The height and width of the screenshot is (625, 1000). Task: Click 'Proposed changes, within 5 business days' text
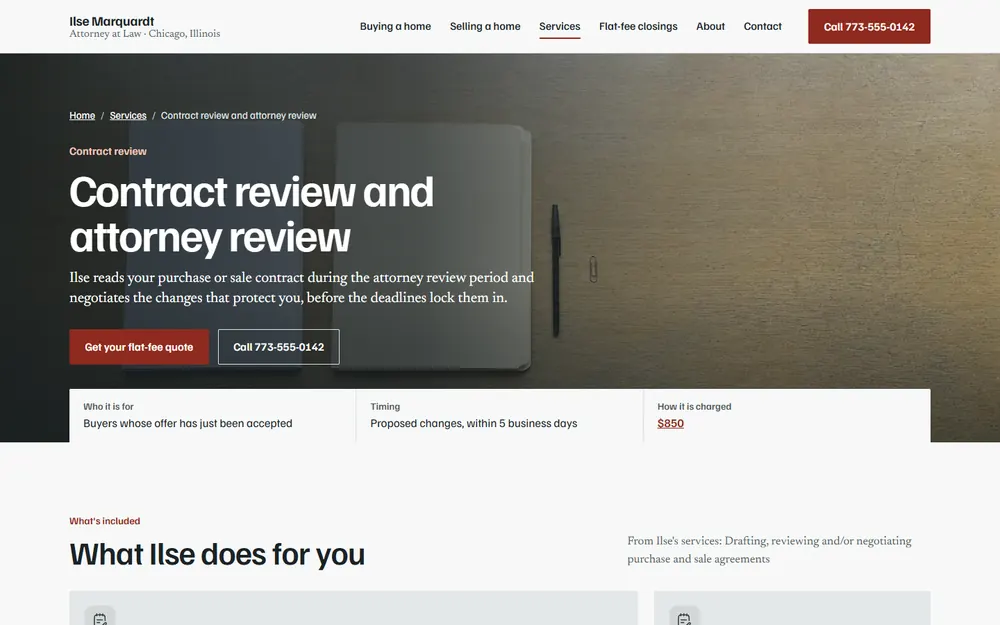pos(473,423)
